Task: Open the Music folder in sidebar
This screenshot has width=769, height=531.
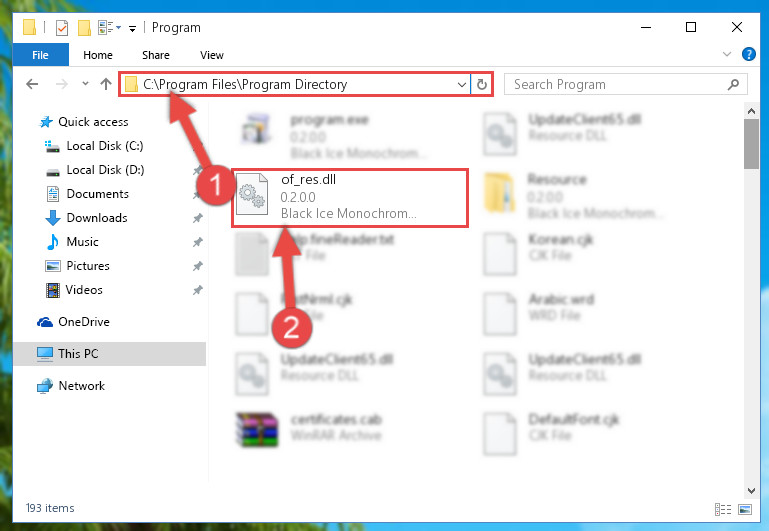Action: pyautogui.click(x=82, y=242)
